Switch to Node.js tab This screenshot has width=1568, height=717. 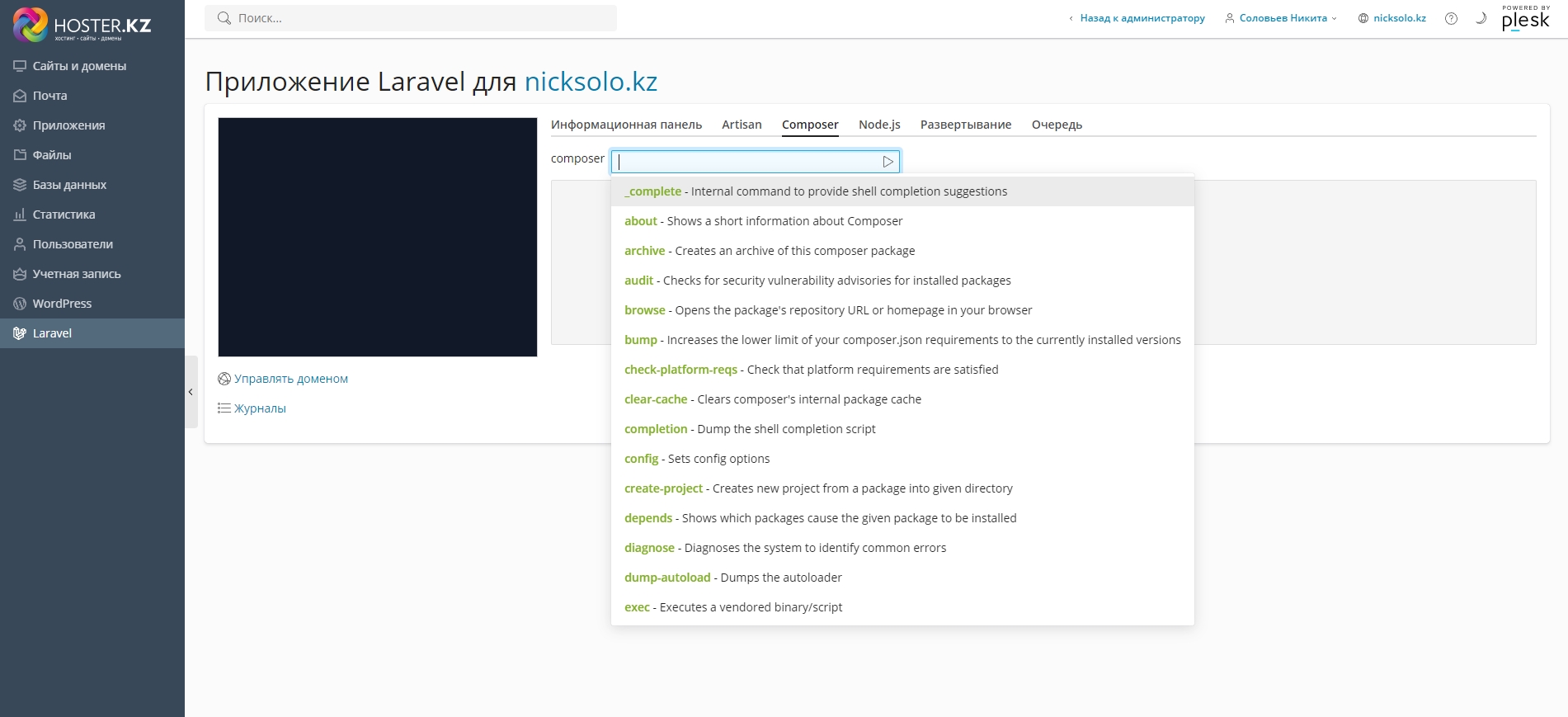pos(879,125)
